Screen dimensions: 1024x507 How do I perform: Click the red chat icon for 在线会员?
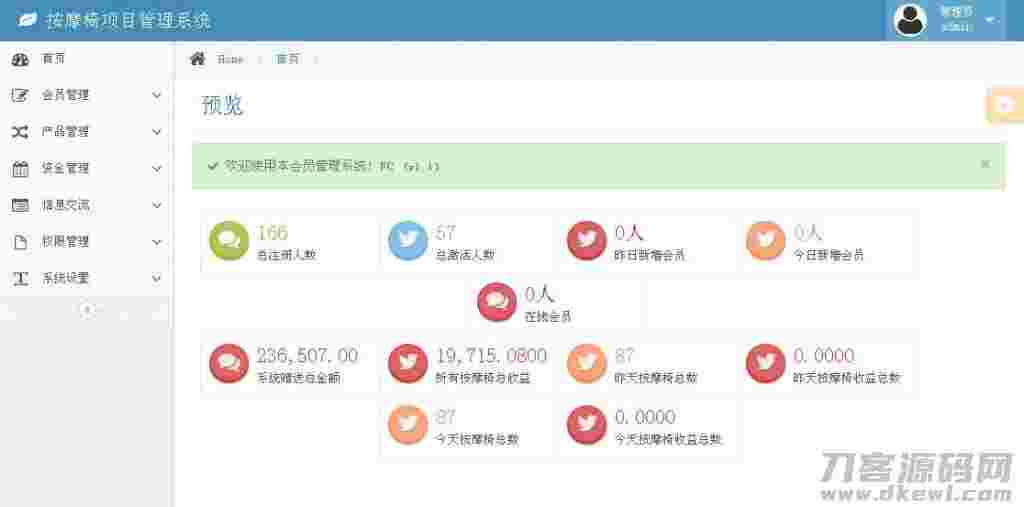(497, 302)
